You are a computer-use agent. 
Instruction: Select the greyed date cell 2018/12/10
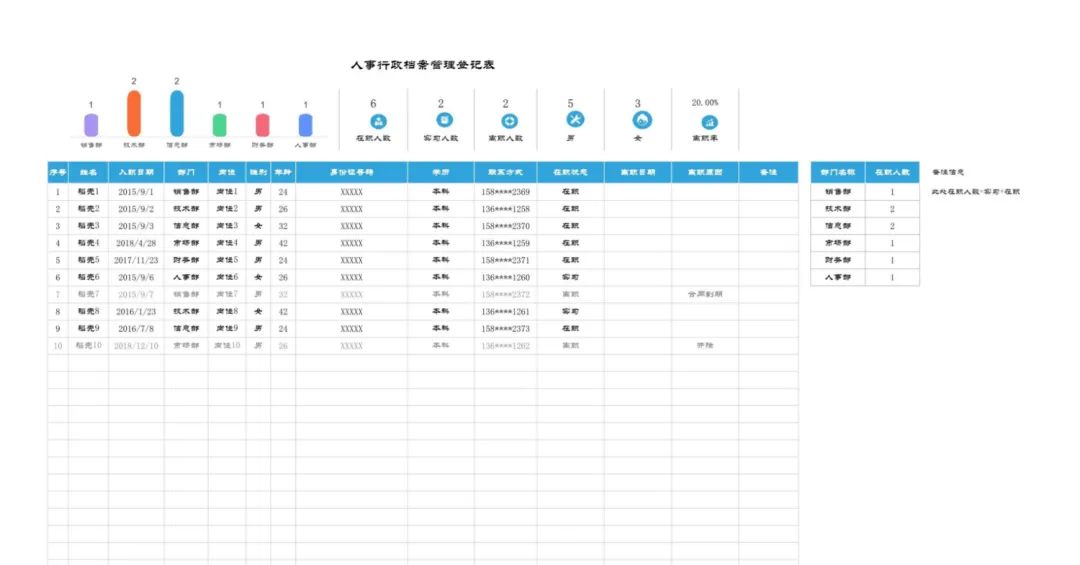coord(136,346)
